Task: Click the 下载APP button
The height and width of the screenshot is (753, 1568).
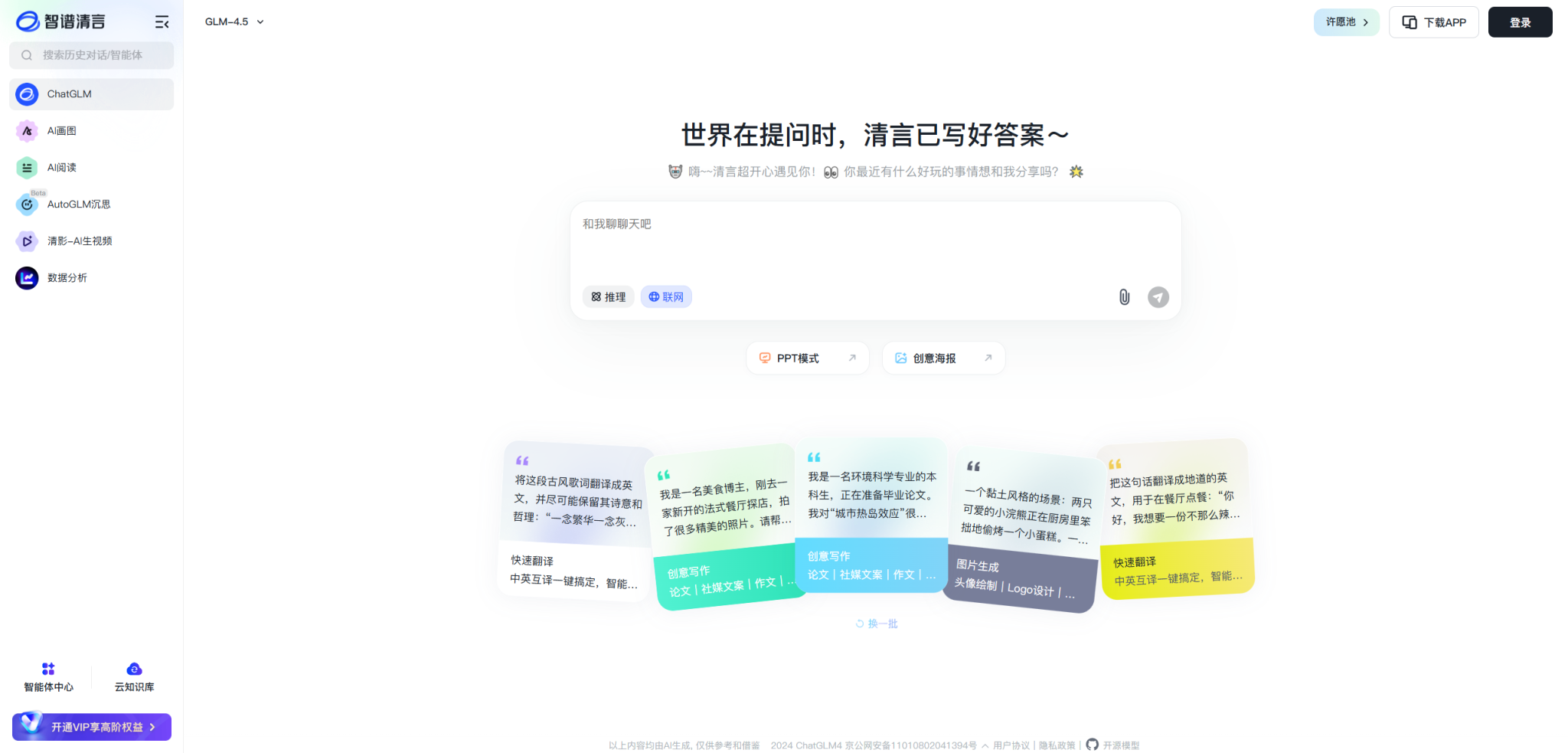Action: pos(1434,22)
